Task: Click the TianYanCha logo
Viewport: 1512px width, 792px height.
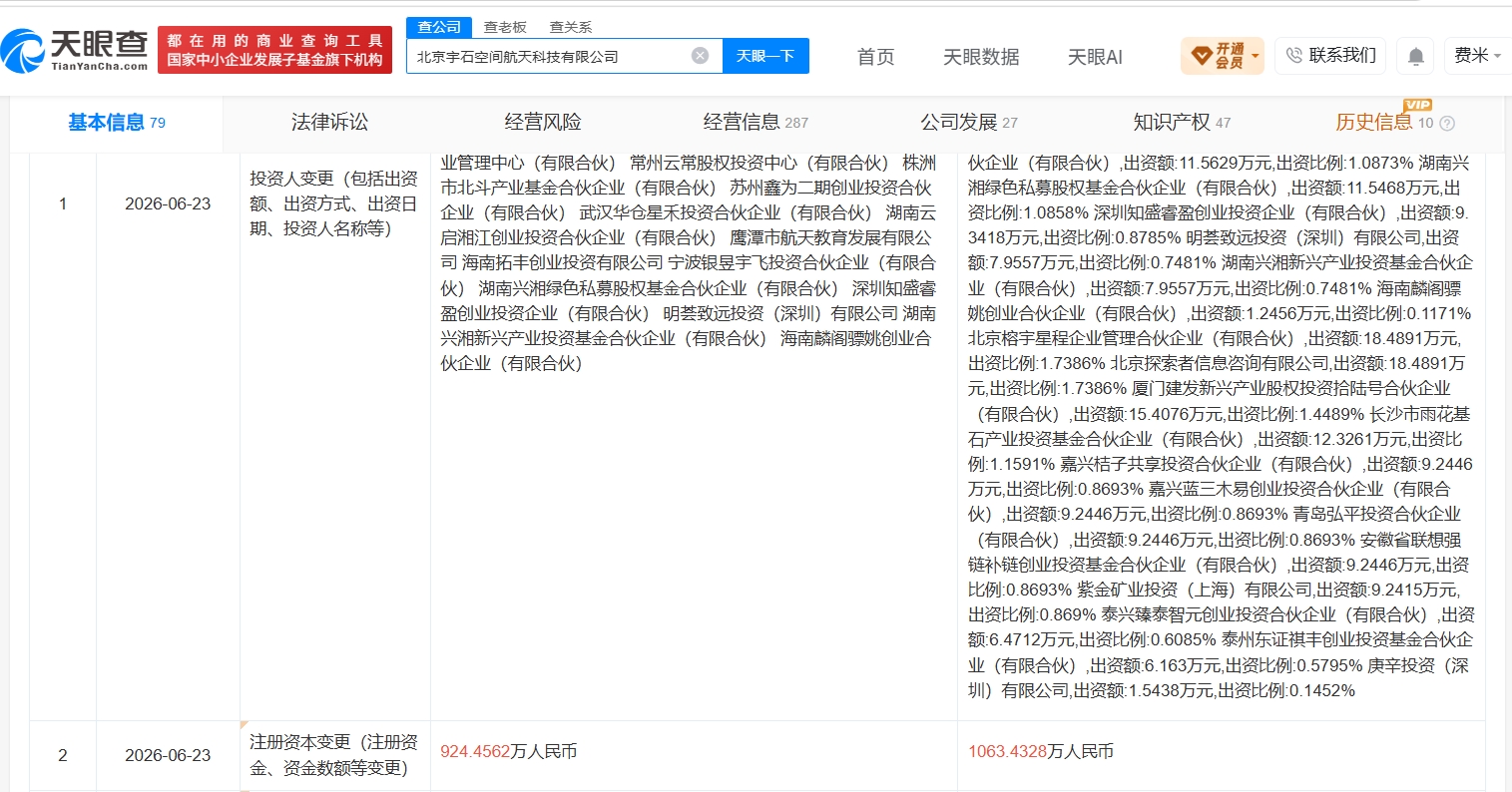Action: (76, 50)
